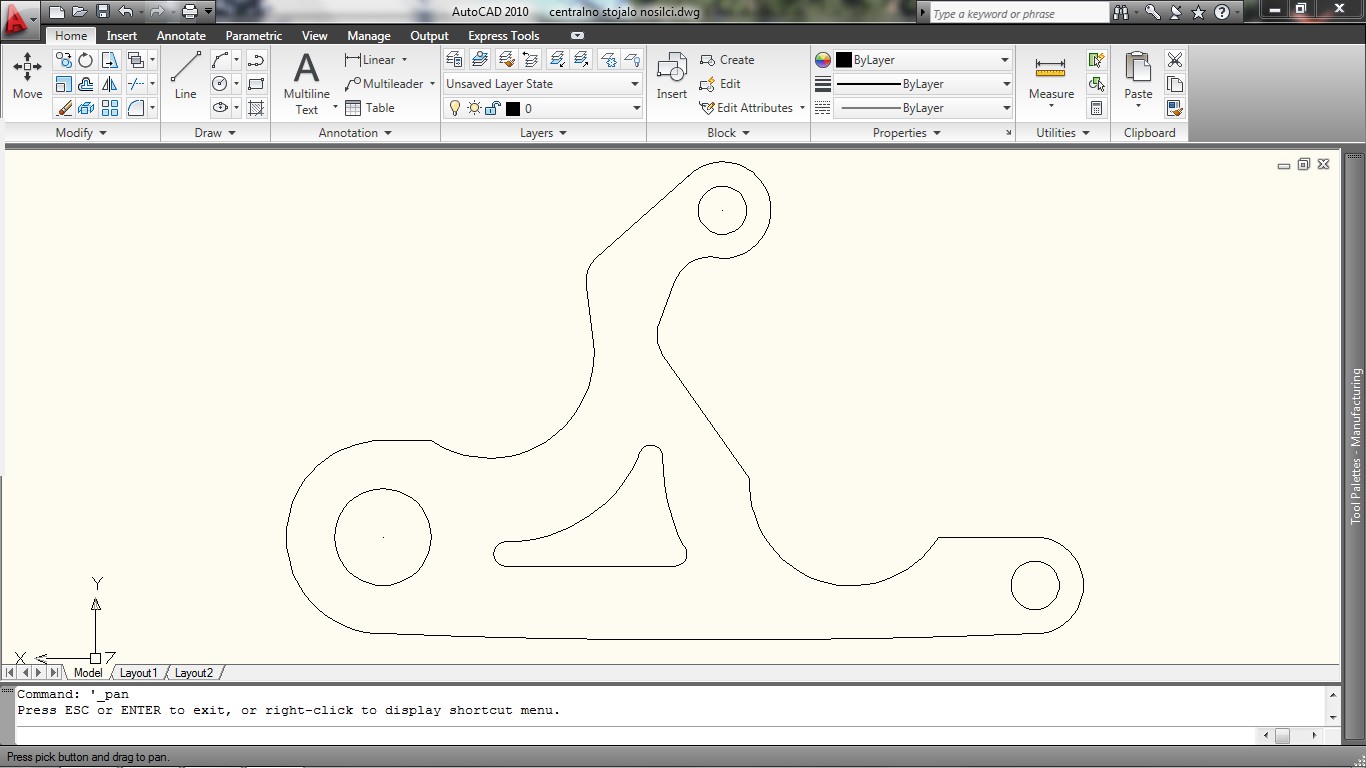
Task: Select the Rectangle drawing tool
Action: (256, 84)
